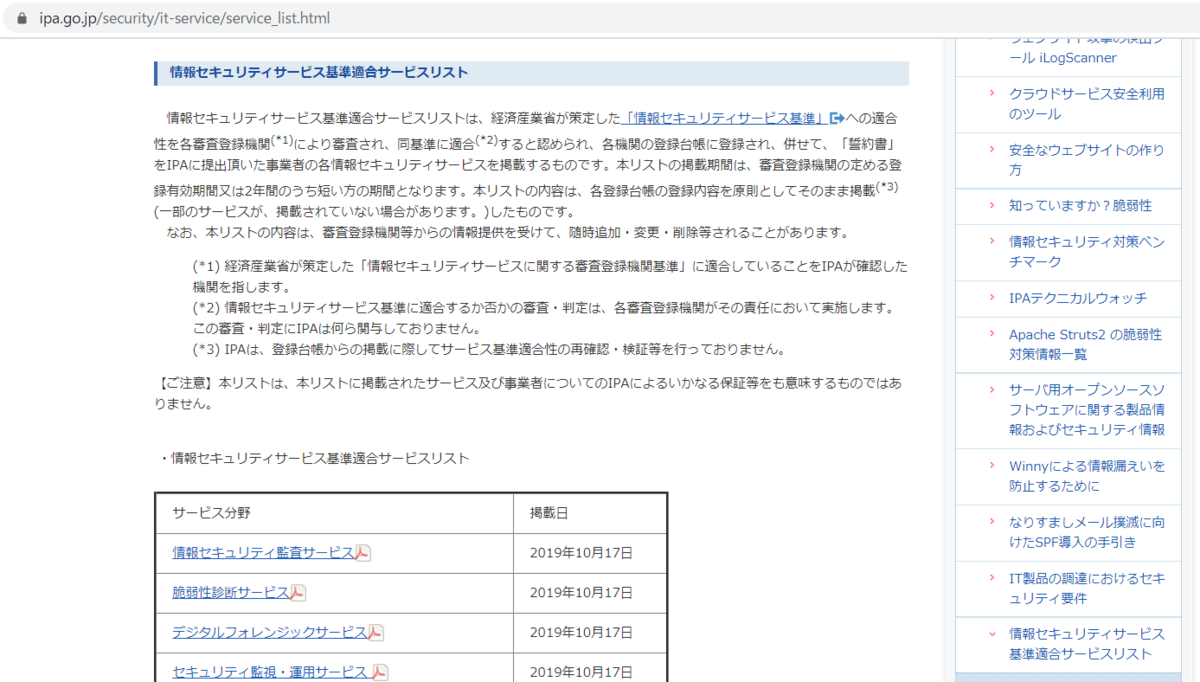The width and height of the screenshot is (1200, 682).
Task: Open sidebar item なりすましメール撲滅 SPF導入の手引き
Action: [x=1086, y=532]
